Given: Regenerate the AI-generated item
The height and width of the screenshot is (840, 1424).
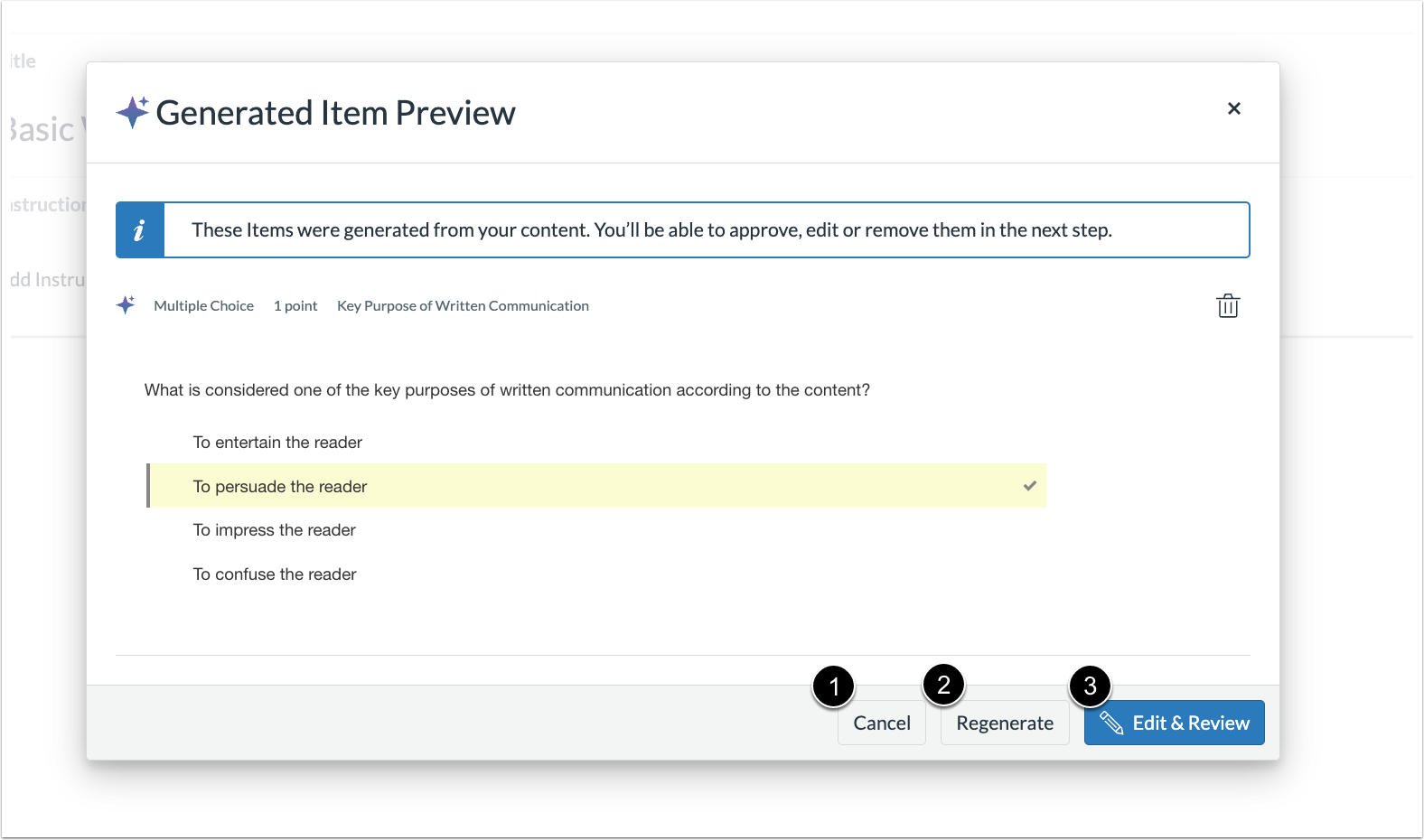Looking at the screenshot, I should (x=1005, y=723).
